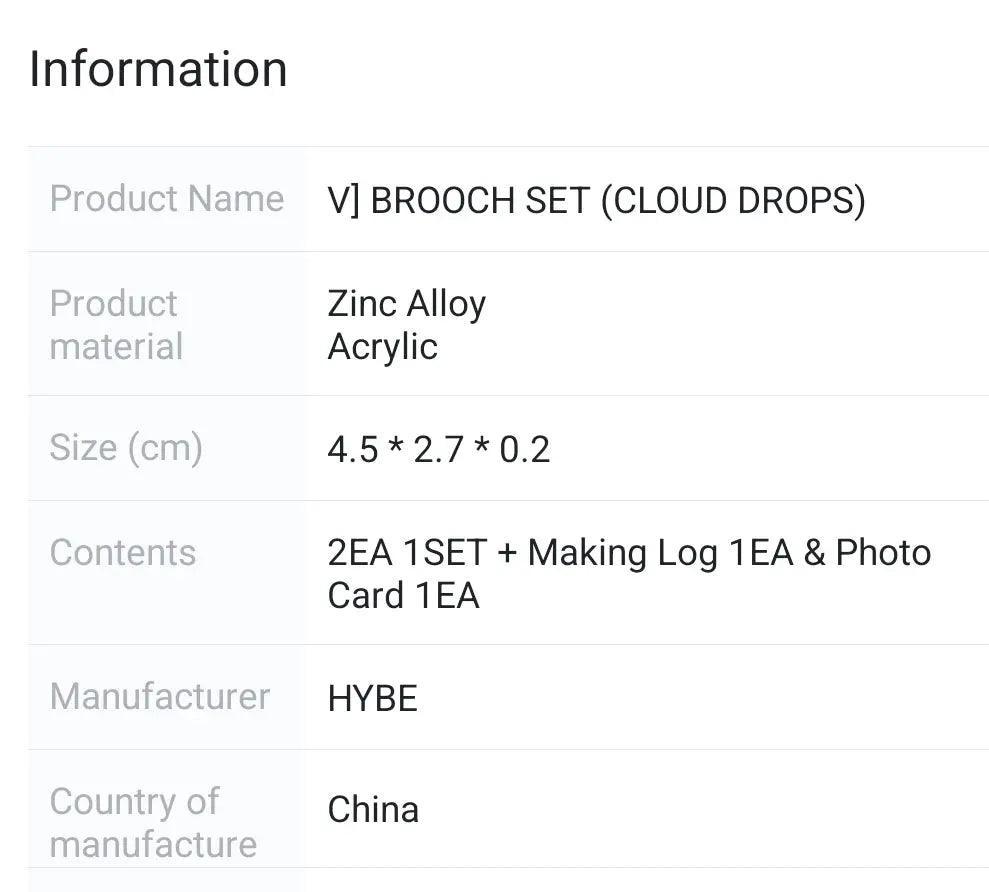Click the 2EA 1SET contents text

(407, 553)
